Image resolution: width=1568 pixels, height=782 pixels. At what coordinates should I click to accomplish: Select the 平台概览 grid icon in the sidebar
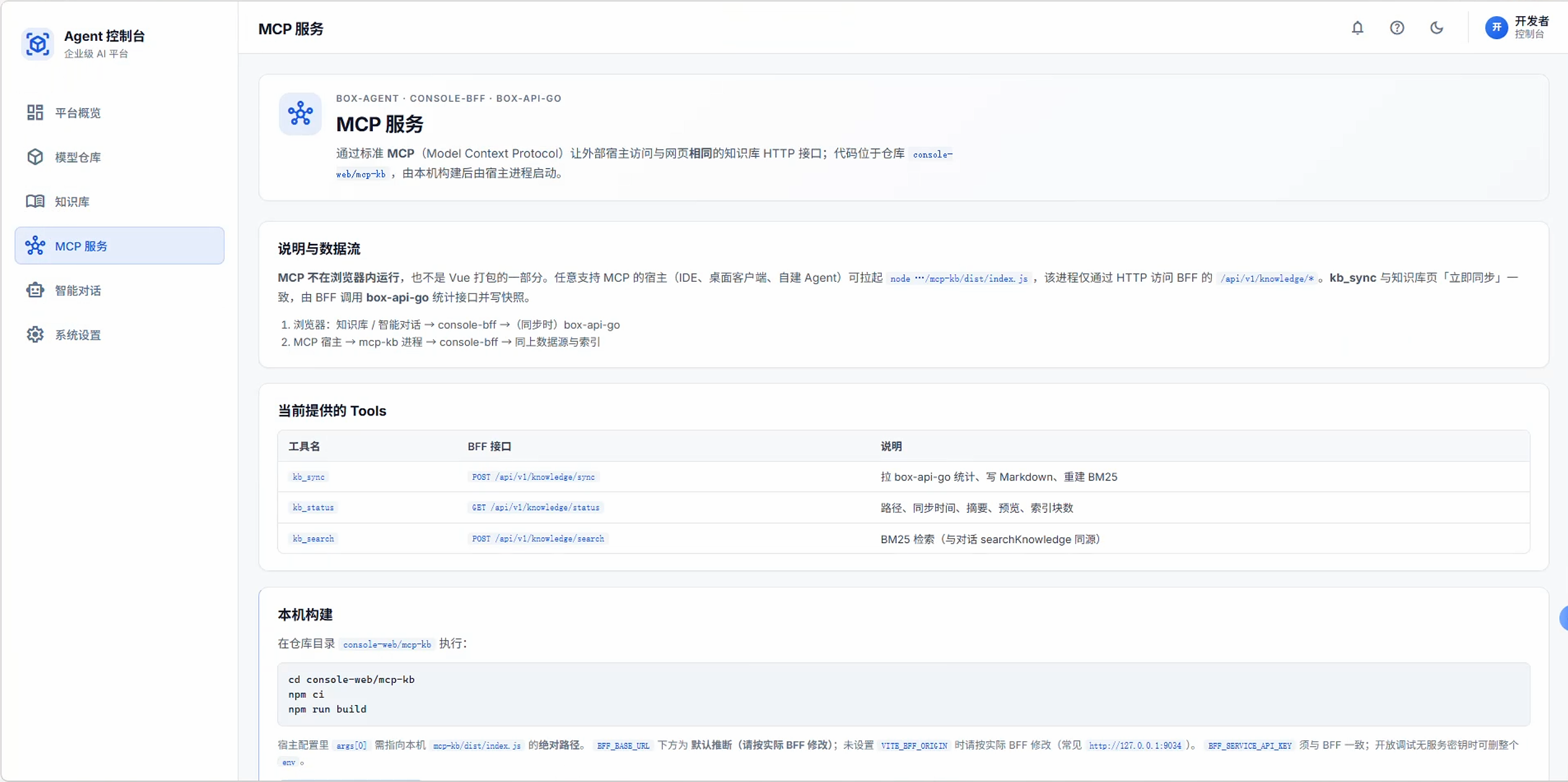[35, 113]
